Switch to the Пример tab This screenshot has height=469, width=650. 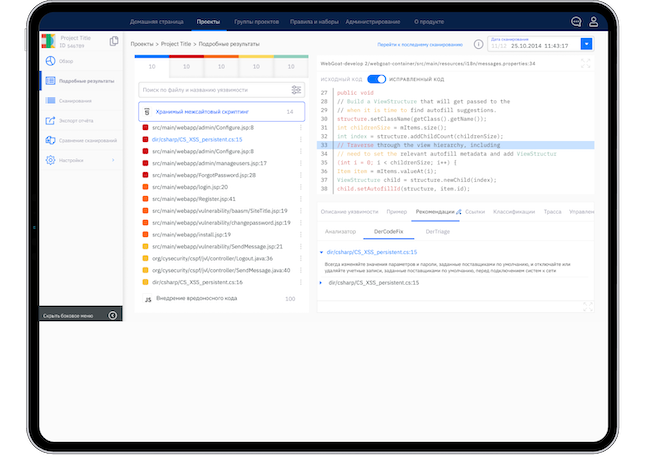pos(397,211)
